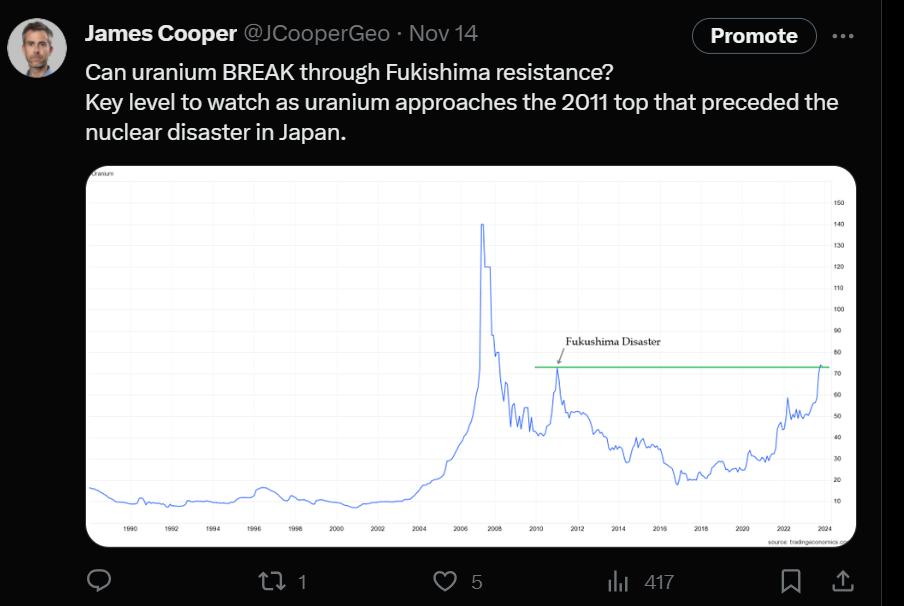Viewport: 904px width, 606px height.
Task: Click the repost count number 1
Action: tap(302, 582)
